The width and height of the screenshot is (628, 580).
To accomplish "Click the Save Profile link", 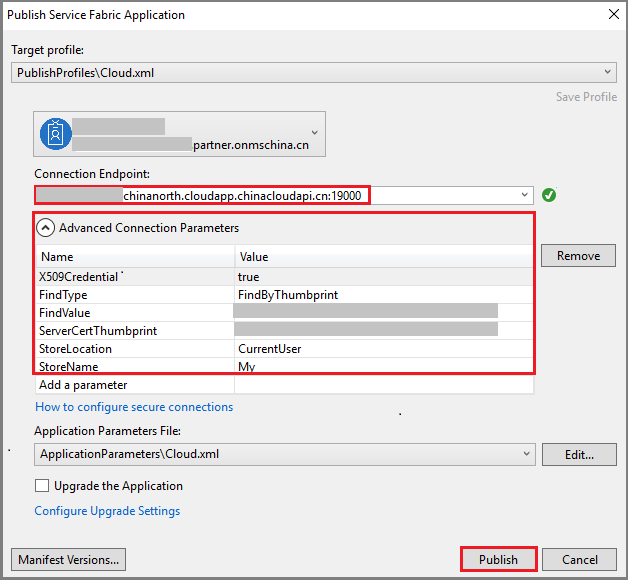I will click(x=586, y=97).
